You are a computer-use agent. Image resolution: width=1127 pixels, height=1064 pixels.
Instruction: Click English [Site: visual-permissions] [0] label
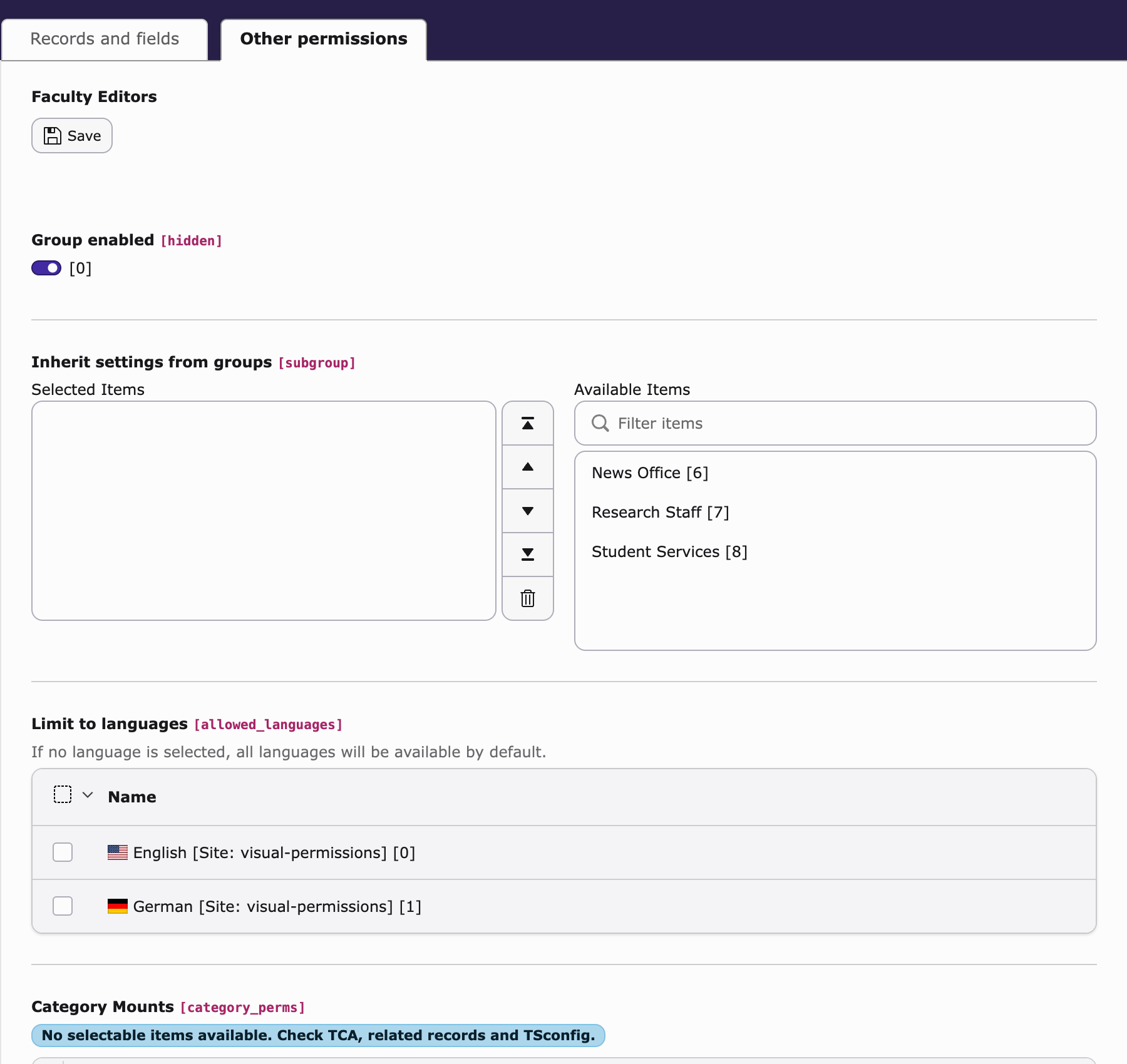pyautogui.click(x=274, y=853)
